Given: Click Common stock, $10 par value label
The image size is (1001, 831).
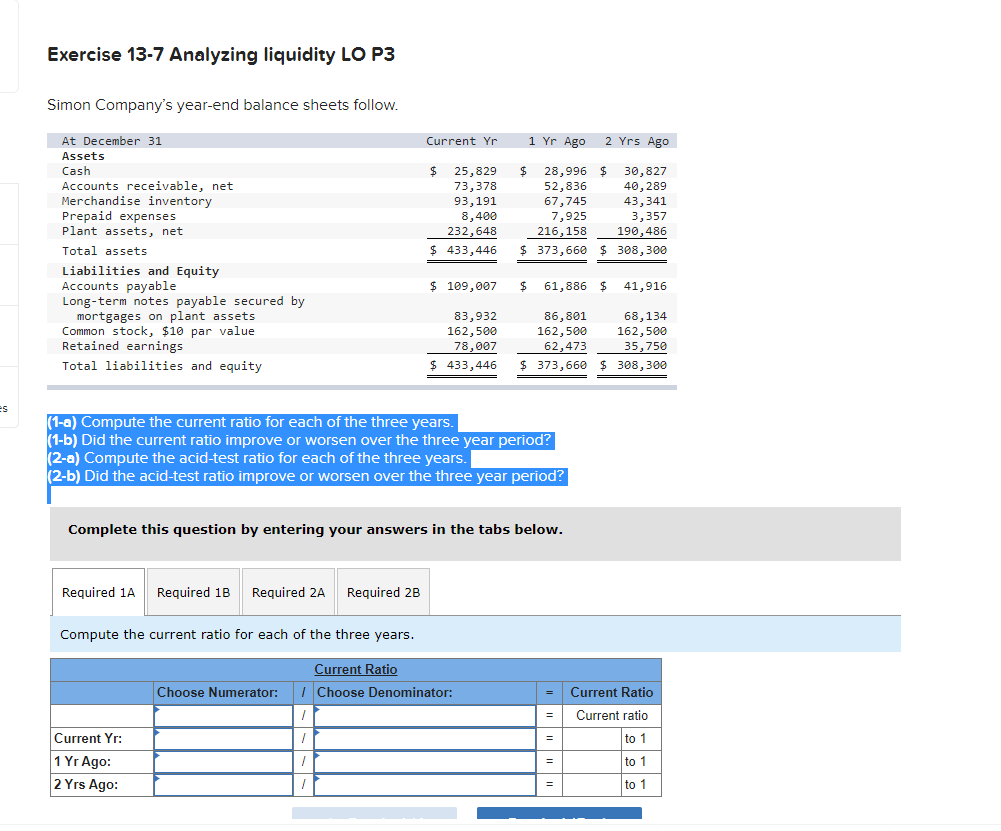Looking at the screenshot, I should coord(158,331).
